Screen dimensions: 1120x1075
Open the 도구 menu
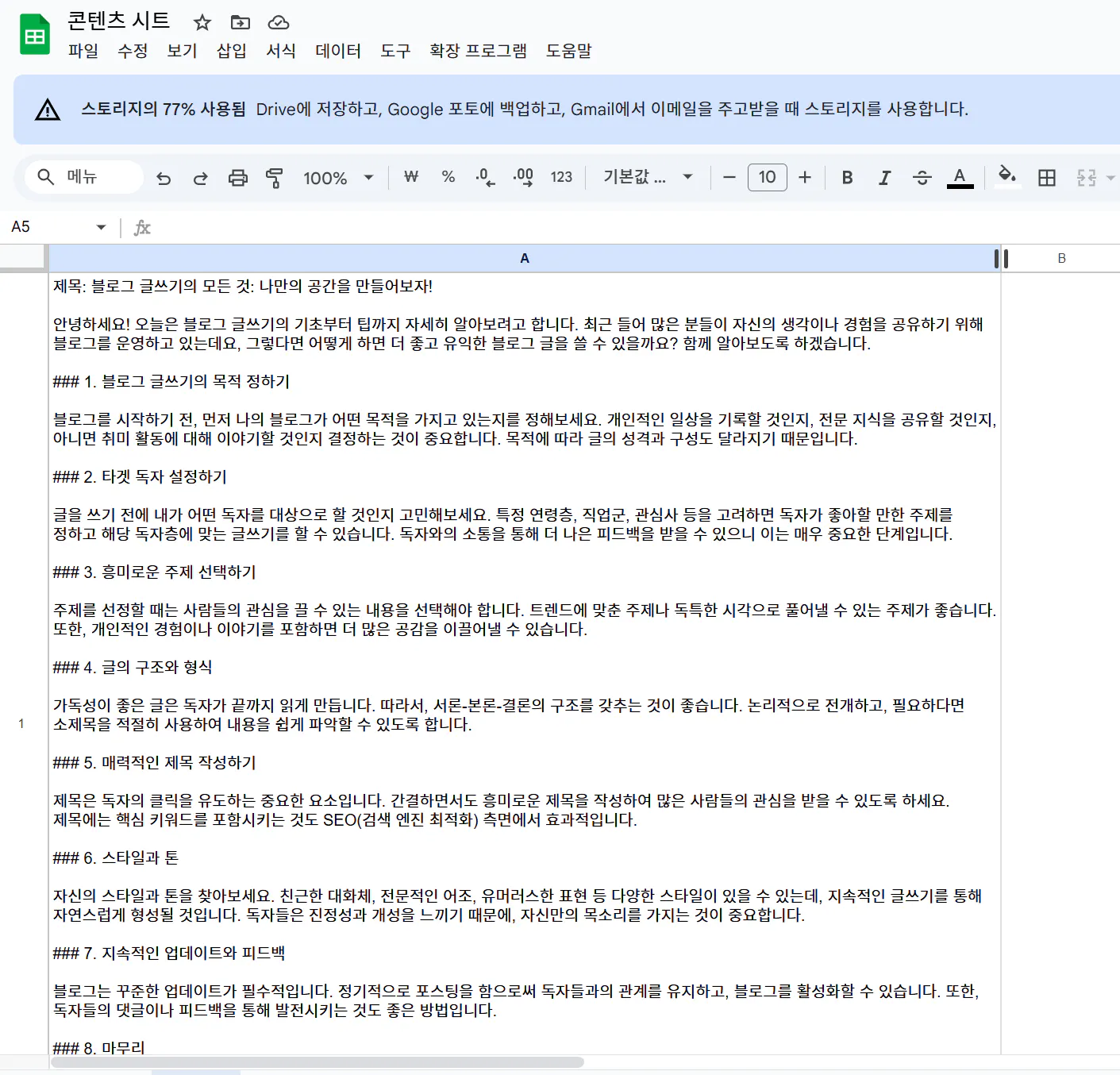395,51
